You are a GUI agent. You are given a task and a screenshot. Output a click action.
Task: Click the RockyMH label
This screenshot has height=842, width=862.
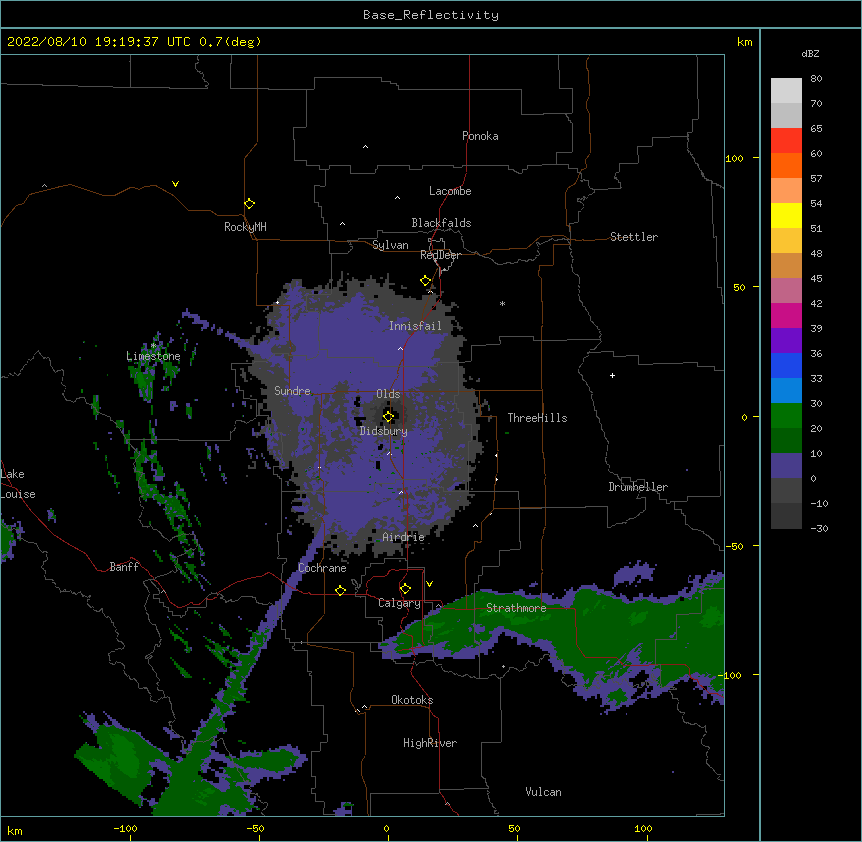click(245, 227)
